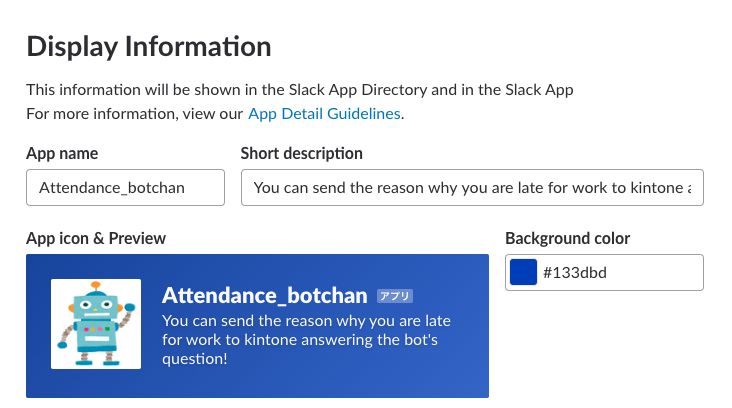Click the "Short description" field label
Screen dimensions: 732x408
pyautogui.click(x=302, y=153)
